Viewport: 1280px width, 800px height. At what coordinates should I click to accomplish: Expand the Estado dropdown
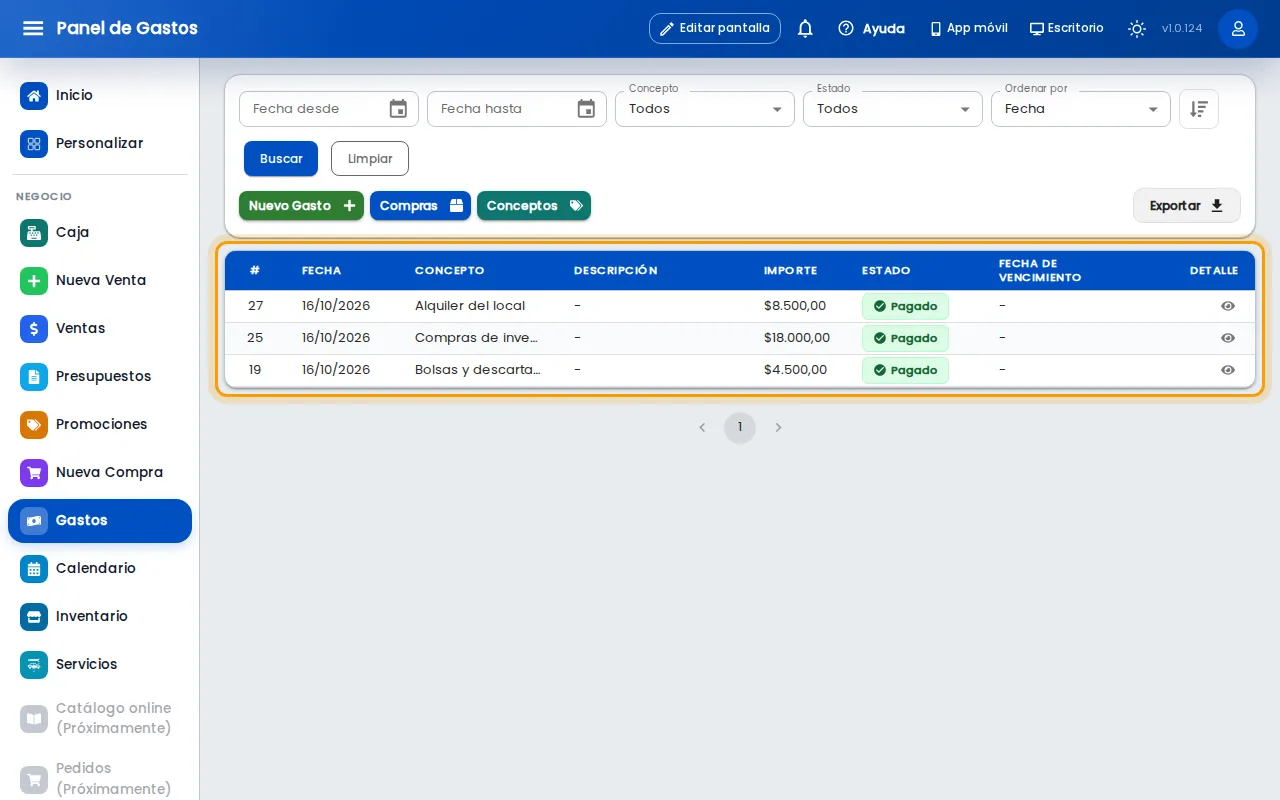[893, 109]
